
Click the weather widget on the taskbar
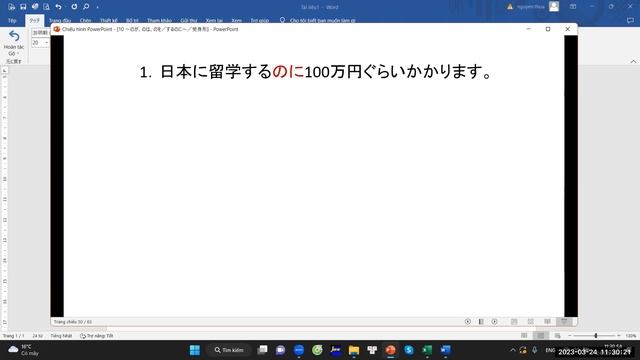[x=24, y=350]
